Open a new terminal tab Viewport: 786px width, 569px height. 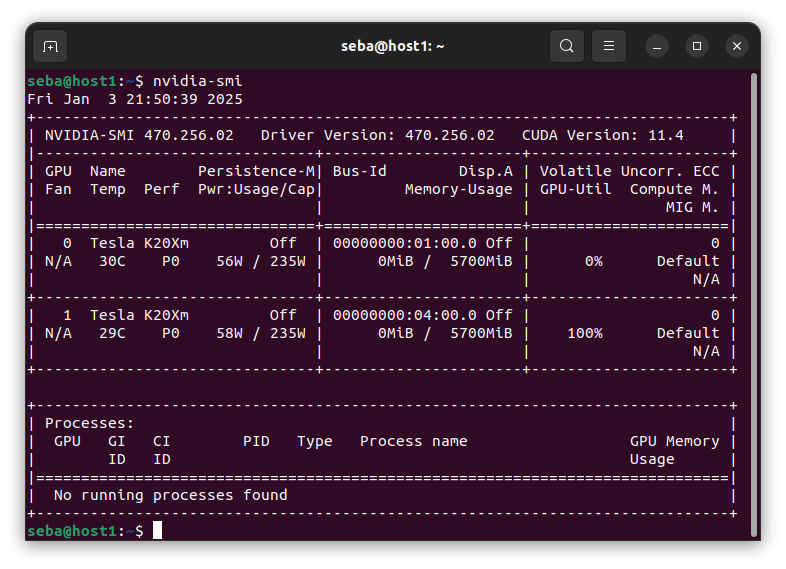(50, 47)
